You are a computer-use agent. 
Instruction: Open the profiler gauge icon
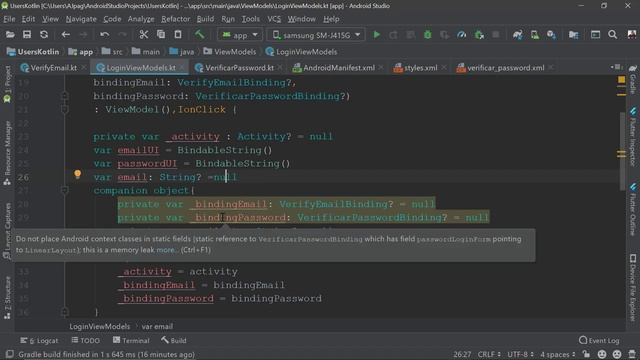[x=462, y=35]
